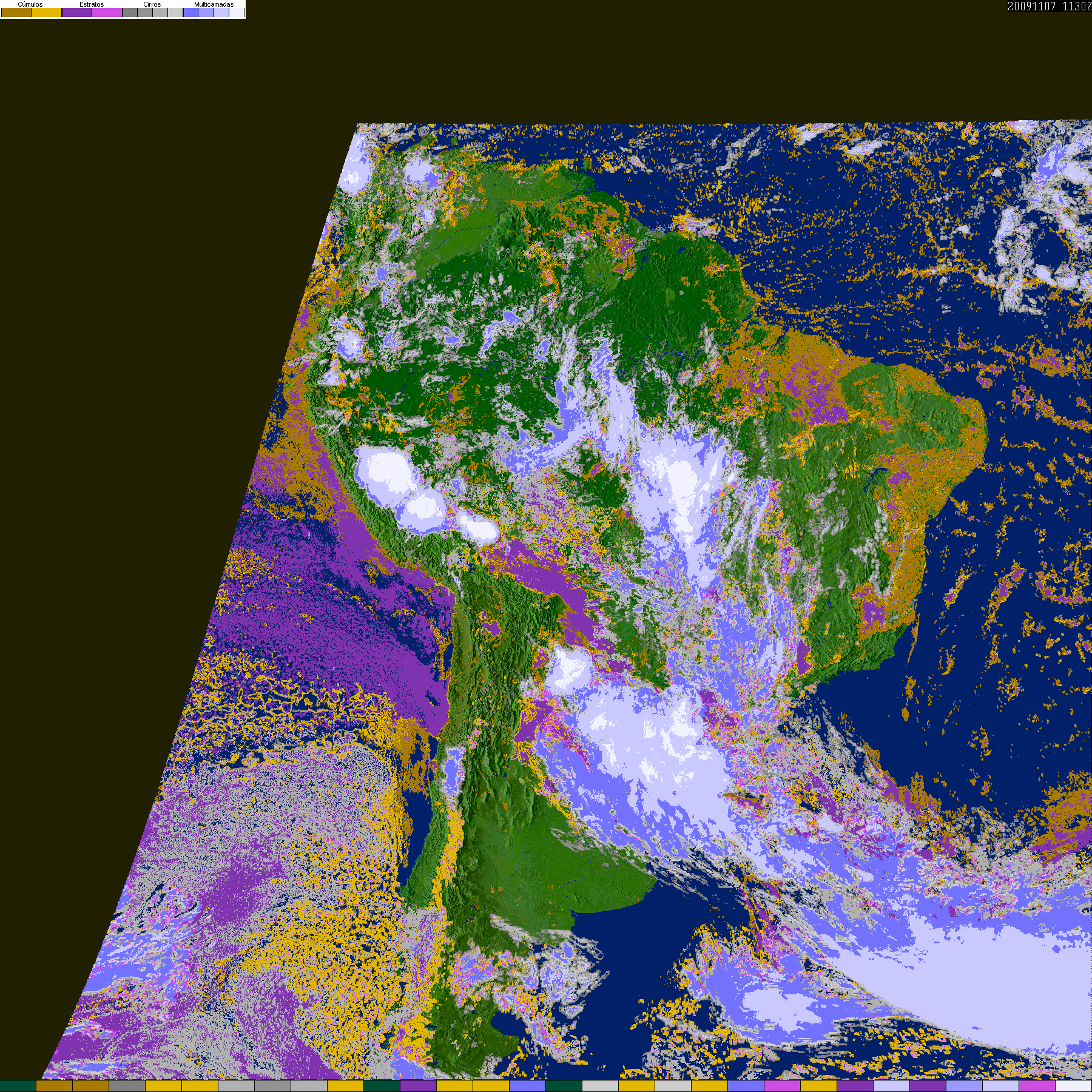Click the Multicamadas legend label

(x=214, y=4)
